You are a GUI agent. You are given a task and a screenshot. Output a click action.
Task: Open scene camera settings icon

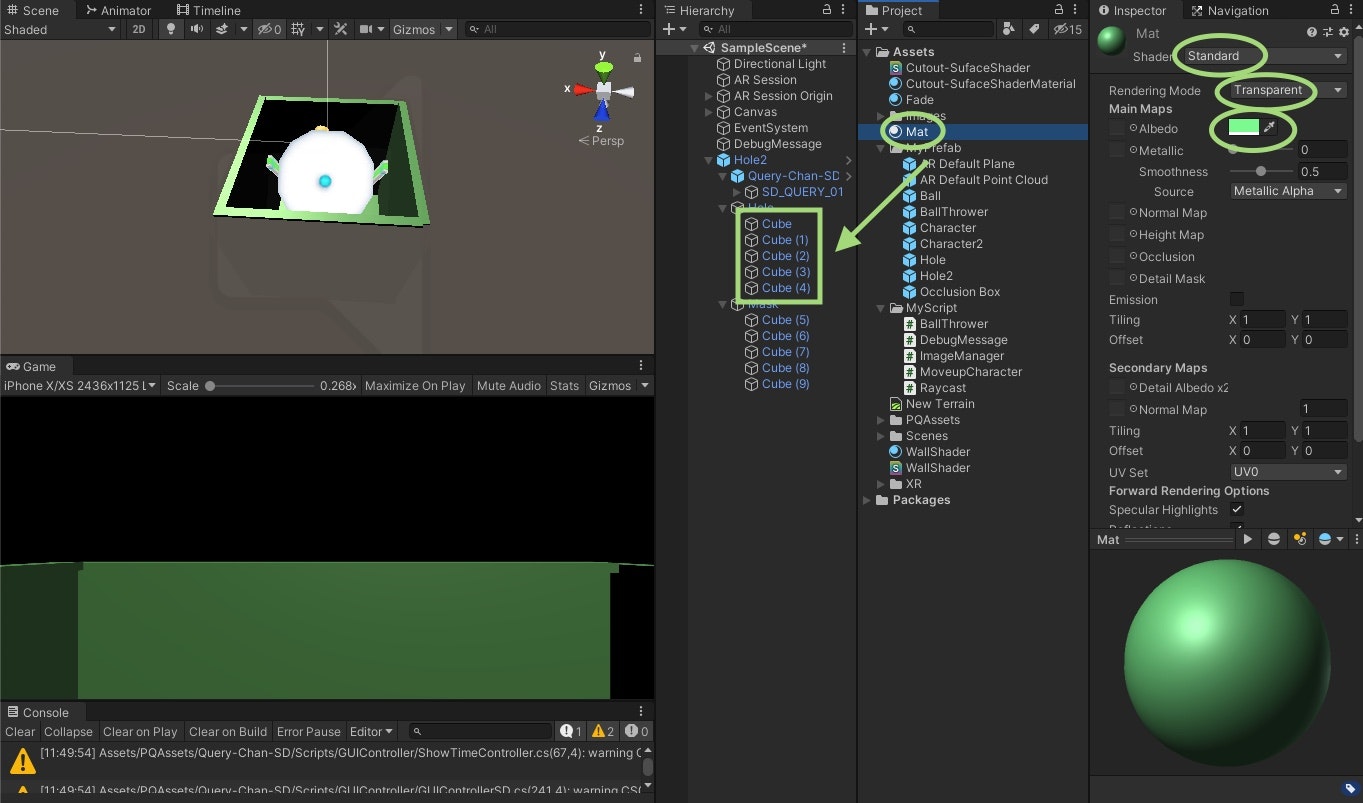click(366, 29)
